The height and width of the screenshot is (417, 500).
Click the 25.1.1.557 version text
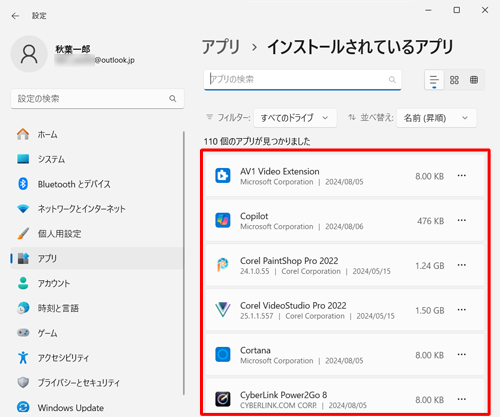[257, 316]
